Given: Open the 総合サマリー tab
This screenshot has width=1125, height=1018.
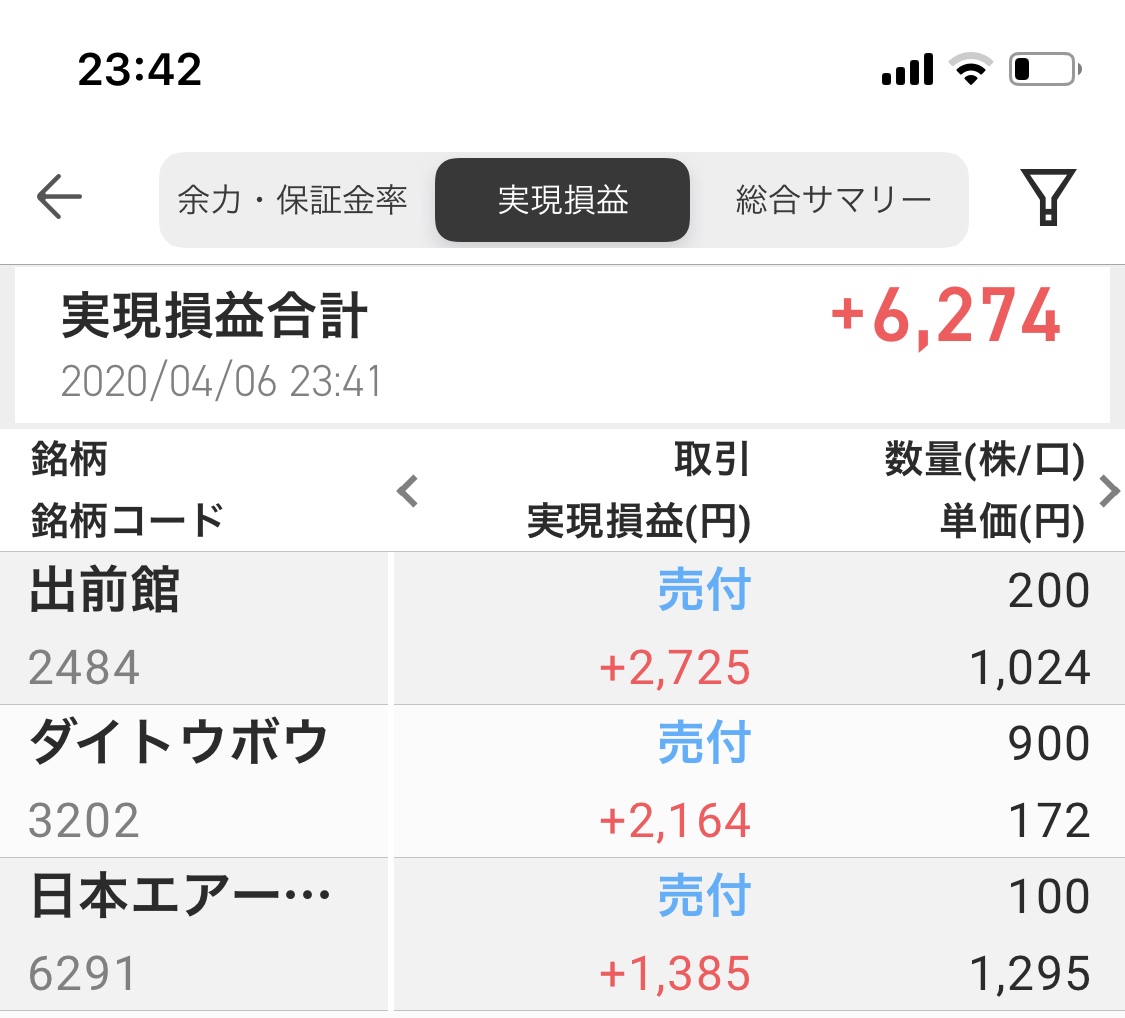Looking at the screenshot, I should (833, 200).
